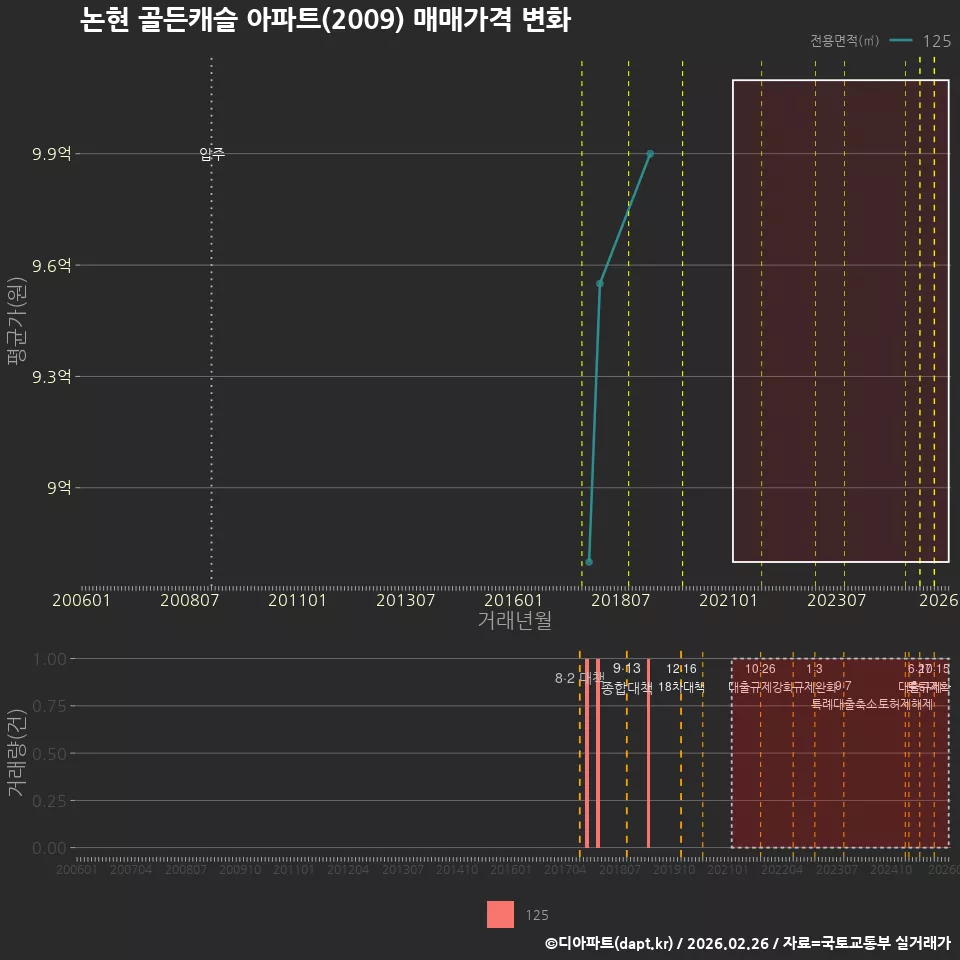This screenshot has width=960, height=960.
Task: Click the lowest data point below 9억
Action: [x=589, y=561]
